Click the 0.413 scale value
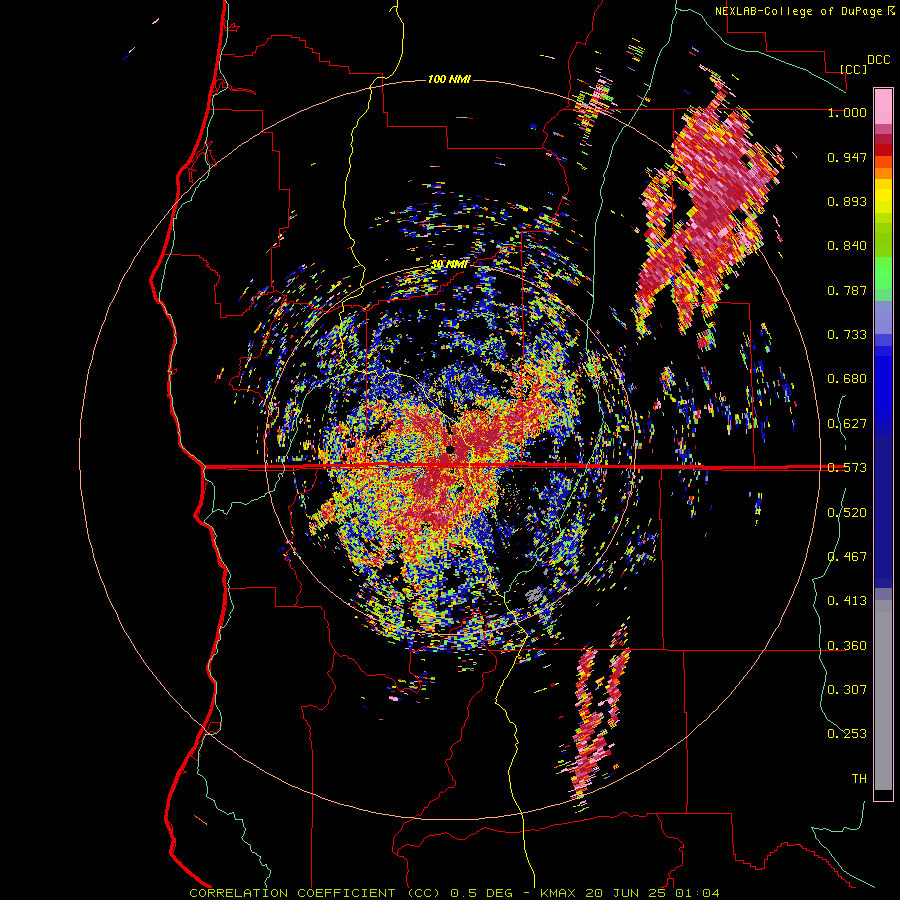 point(847,601)
